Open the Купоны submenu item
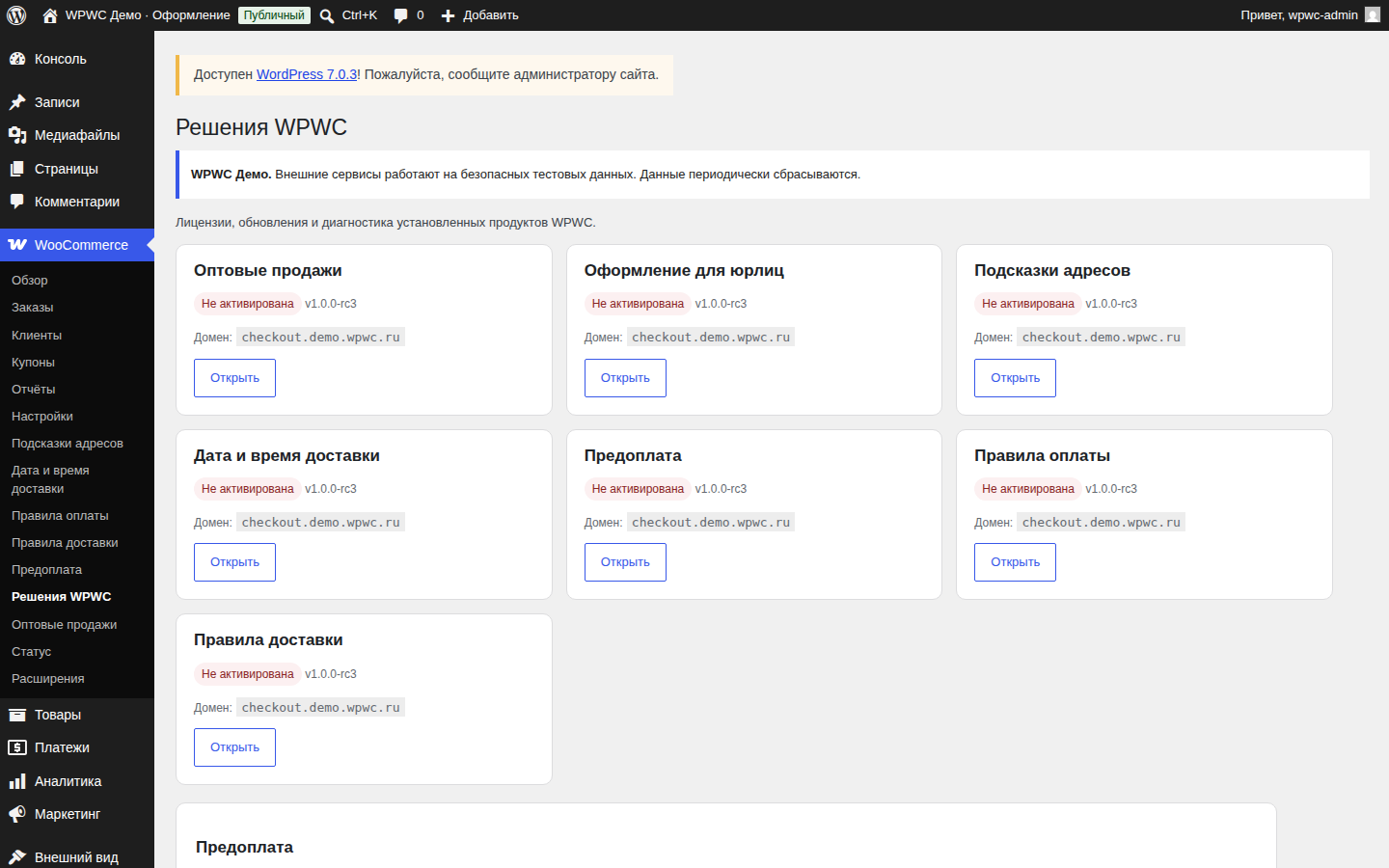The height and width of the screenshot is (868, 1389). tap(33, 363)
